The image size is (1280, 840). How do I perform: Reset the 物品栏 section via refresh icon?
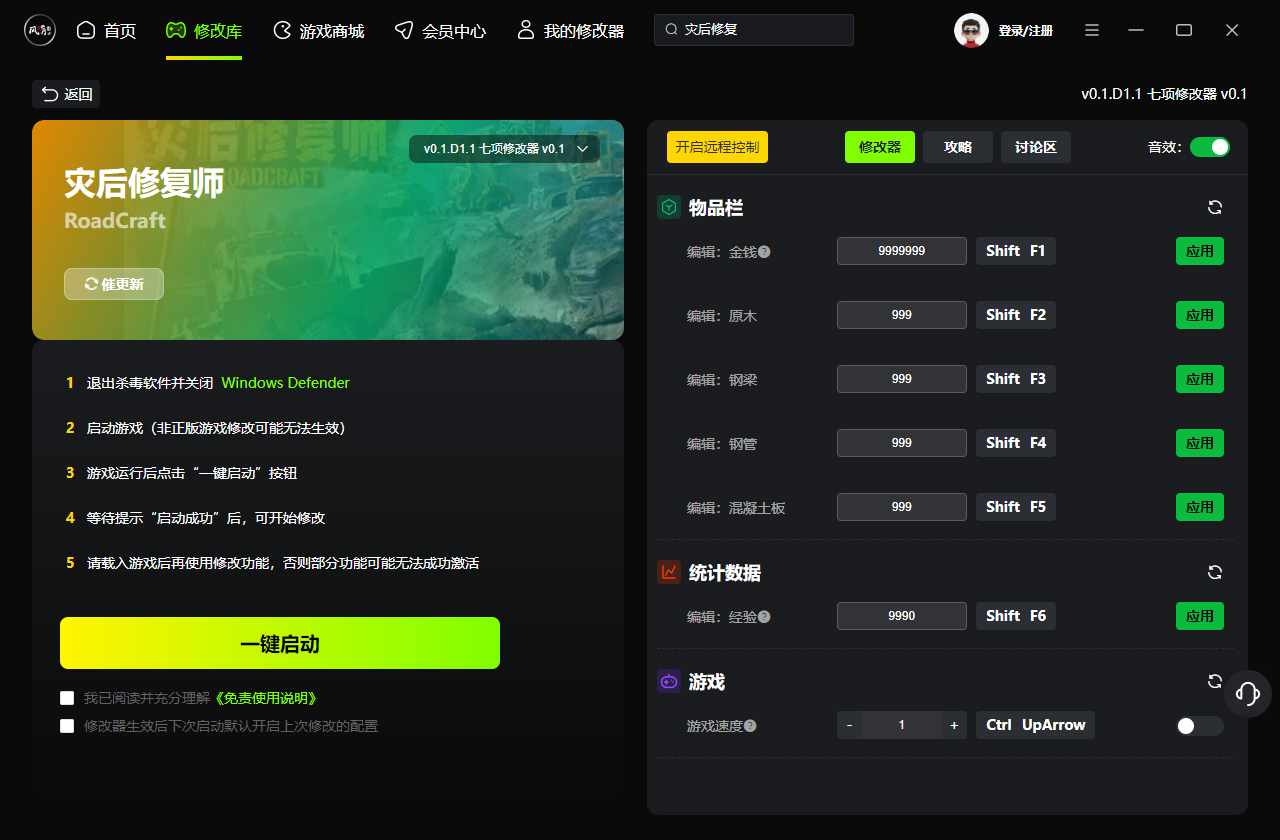click(x=1215, y=207)
